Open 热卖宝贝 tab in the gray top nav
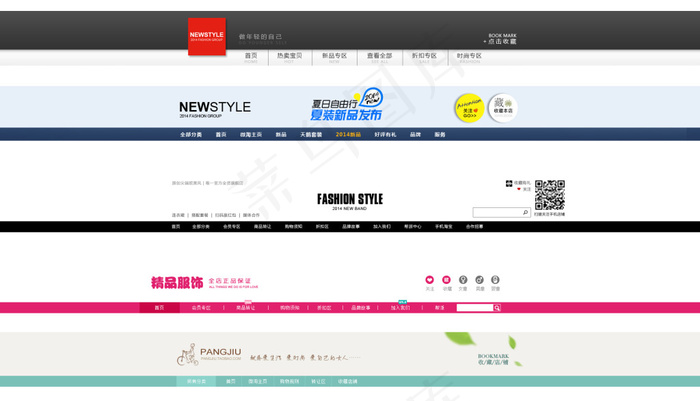The width and height of the screenshot is (700, 401). pyautogui.click(x=289, y=56)
